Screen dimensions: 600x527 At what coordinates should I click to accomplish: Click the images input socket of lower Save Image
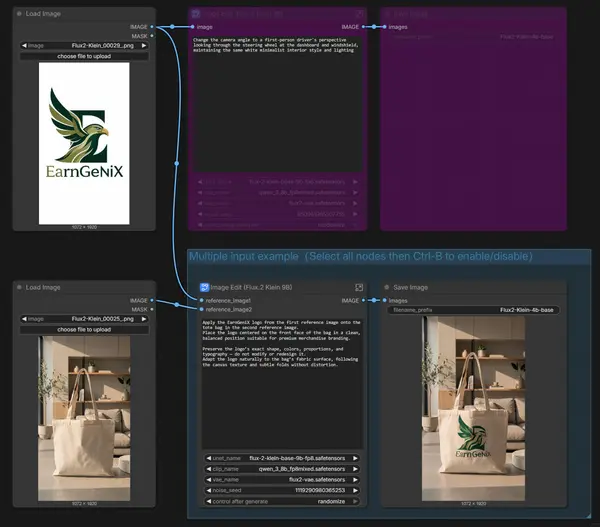click(385, 300)
